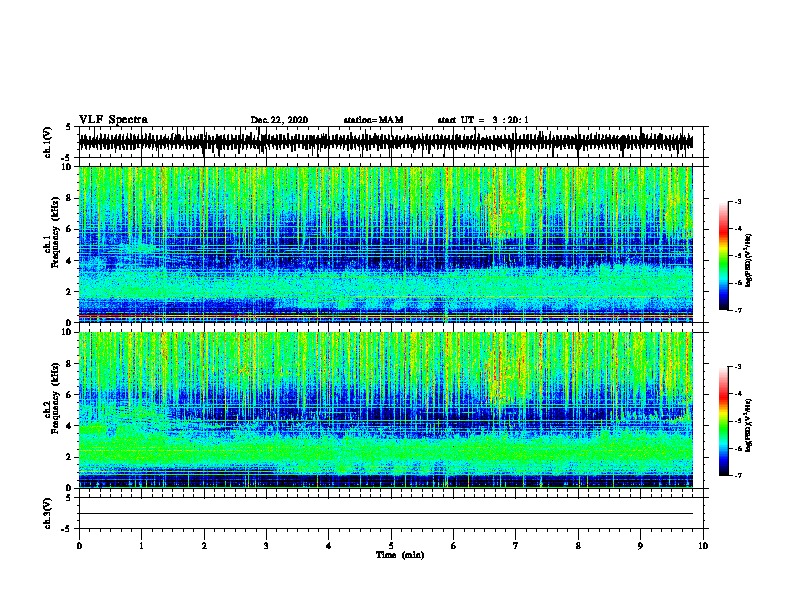The height and width of the screenshot is (612, 792).
Task: Click the time axis tick label "9"
Action: pos(640,545)
